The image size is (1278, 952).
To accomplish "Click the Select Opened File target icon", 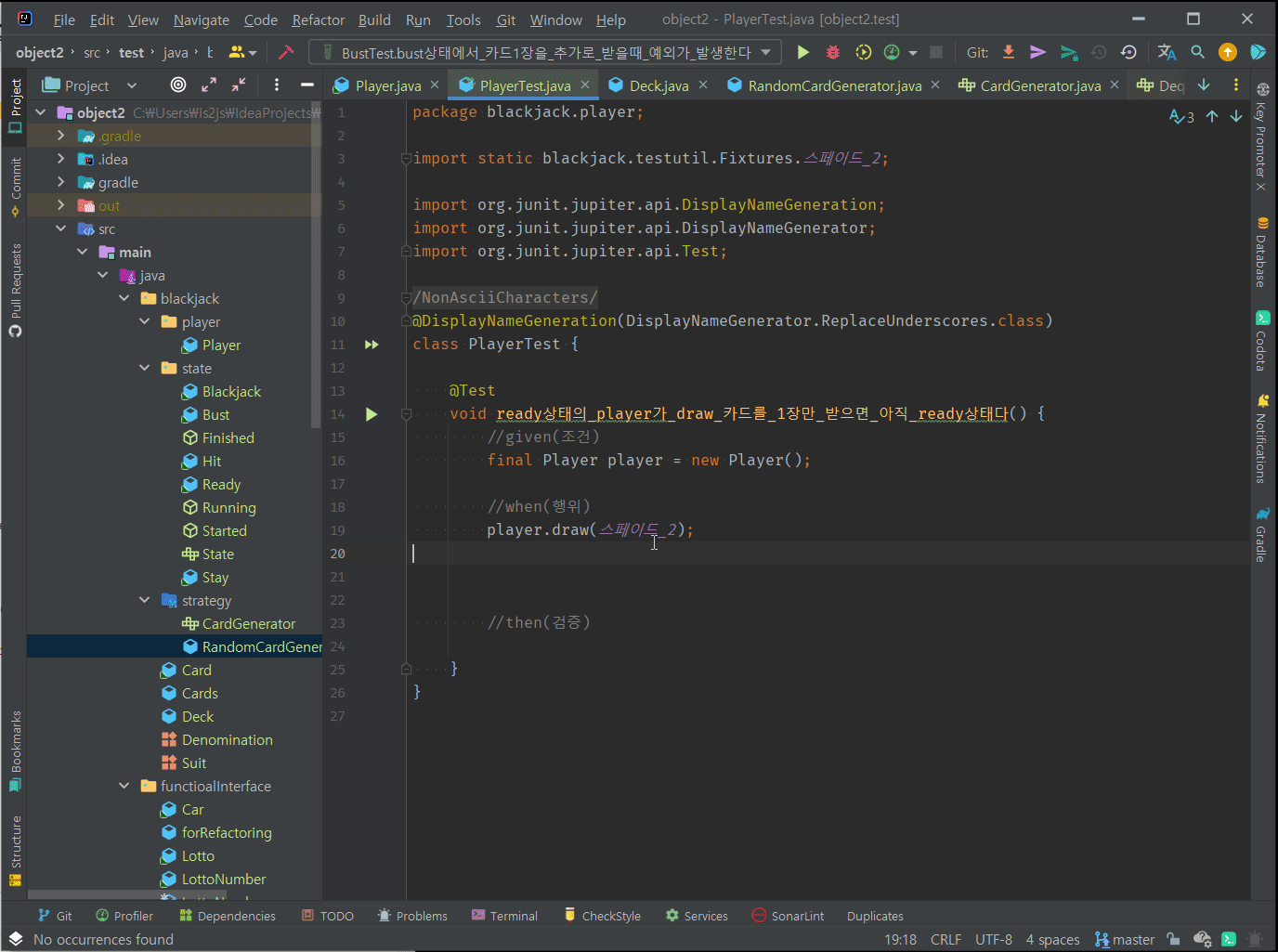I will (178, 85).
